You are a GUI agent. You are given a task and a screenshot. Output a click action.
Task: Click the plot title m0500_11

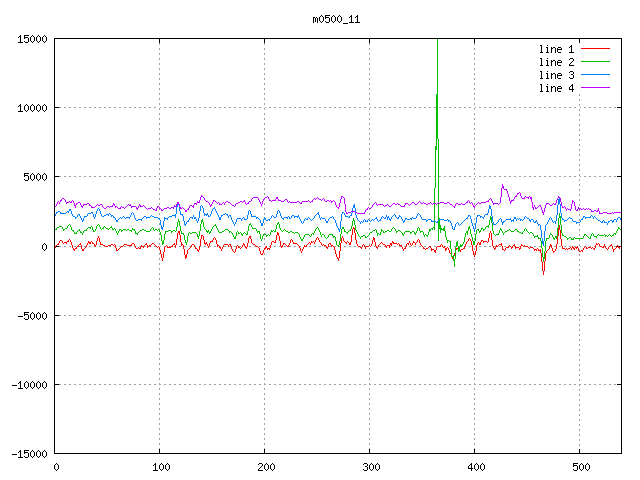click(x=336, y=19)
